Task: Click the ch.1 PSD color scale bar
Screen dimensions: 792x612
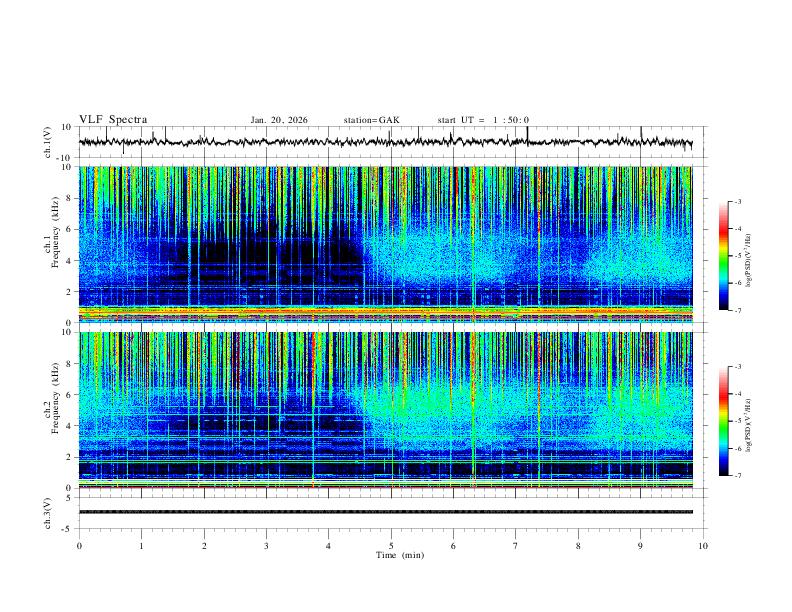Action: [724, 256]
